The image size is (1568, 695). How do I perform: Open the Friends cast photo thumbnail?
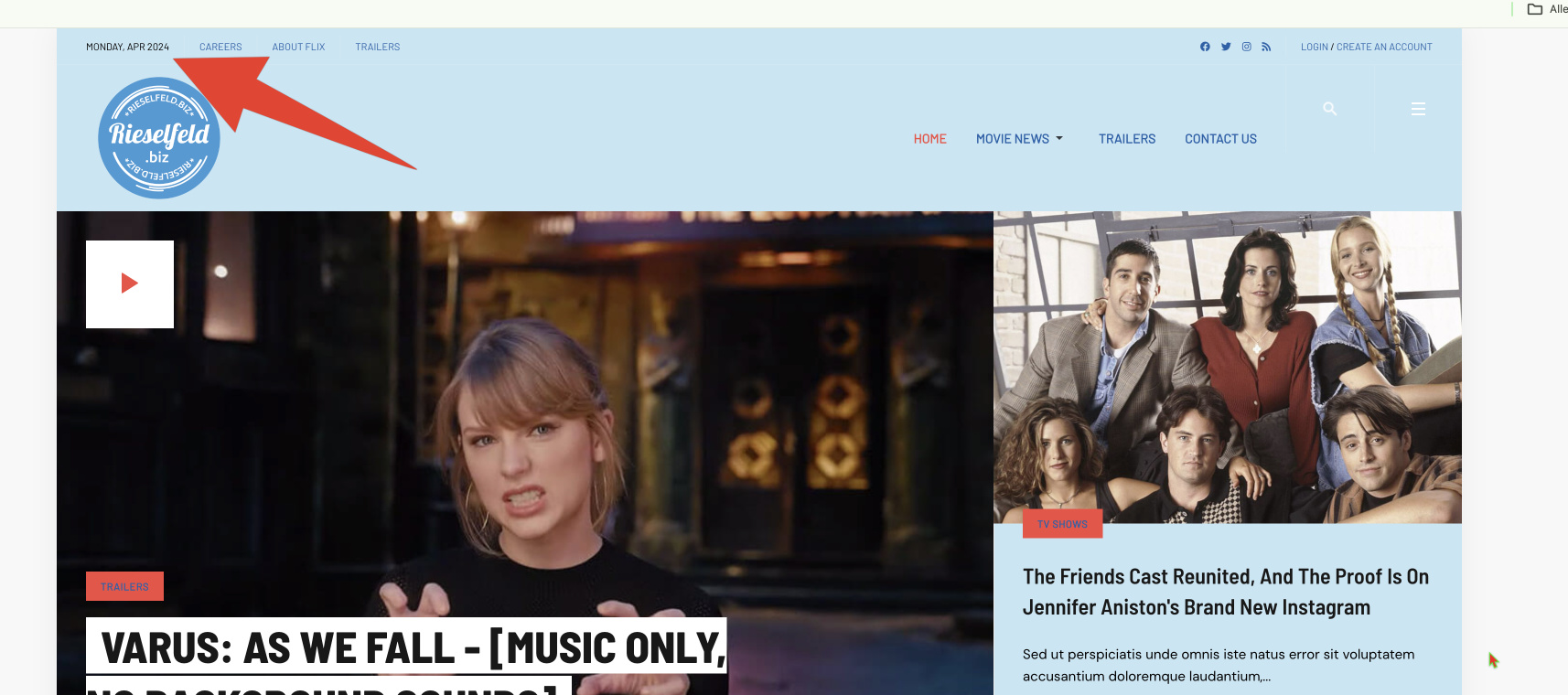point(1228,368)
